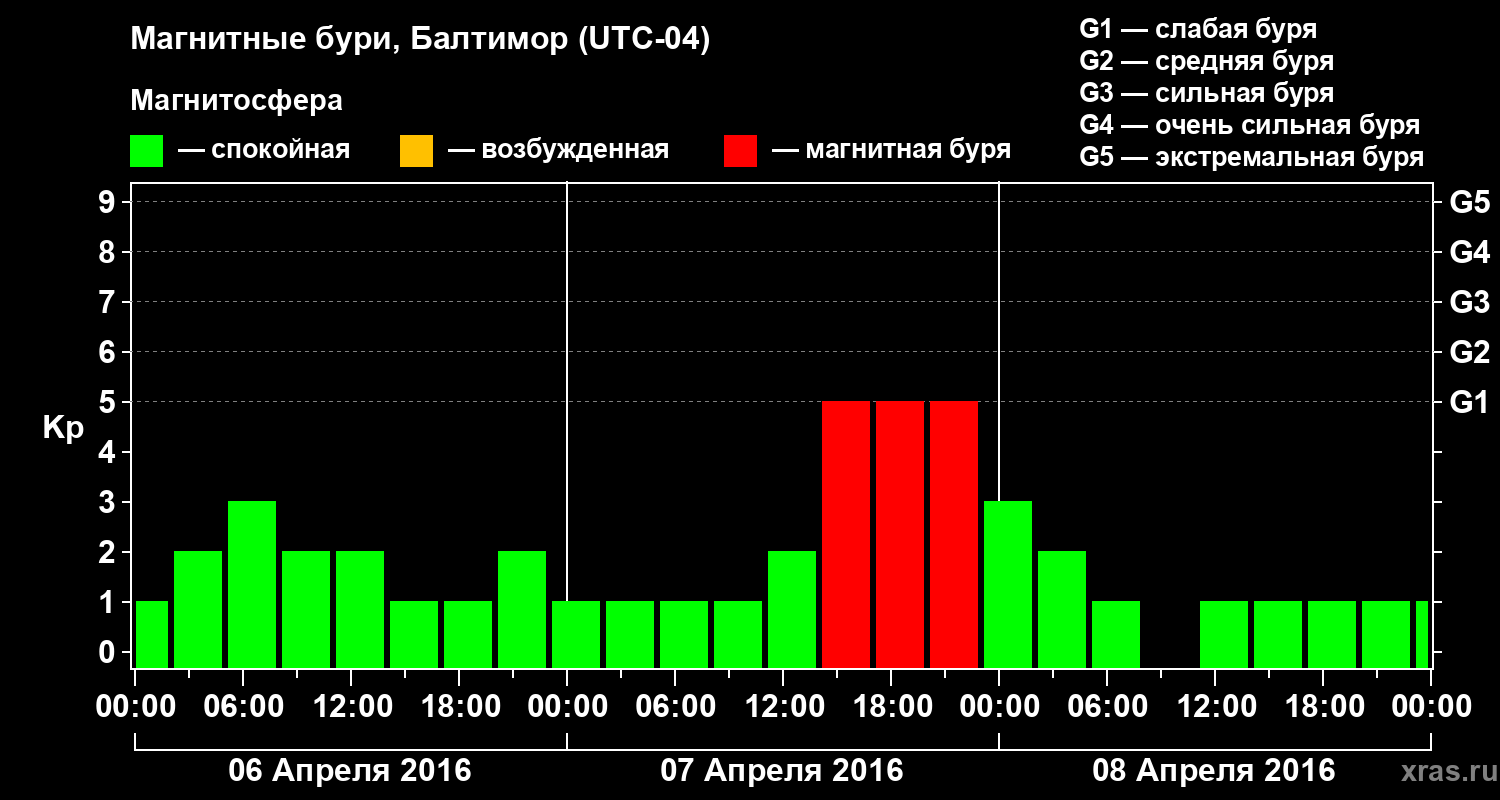Screen dimensions: 1500x800
Task: Click the '18:00' time label for 07 Апреля
Action: pos(891,707)
